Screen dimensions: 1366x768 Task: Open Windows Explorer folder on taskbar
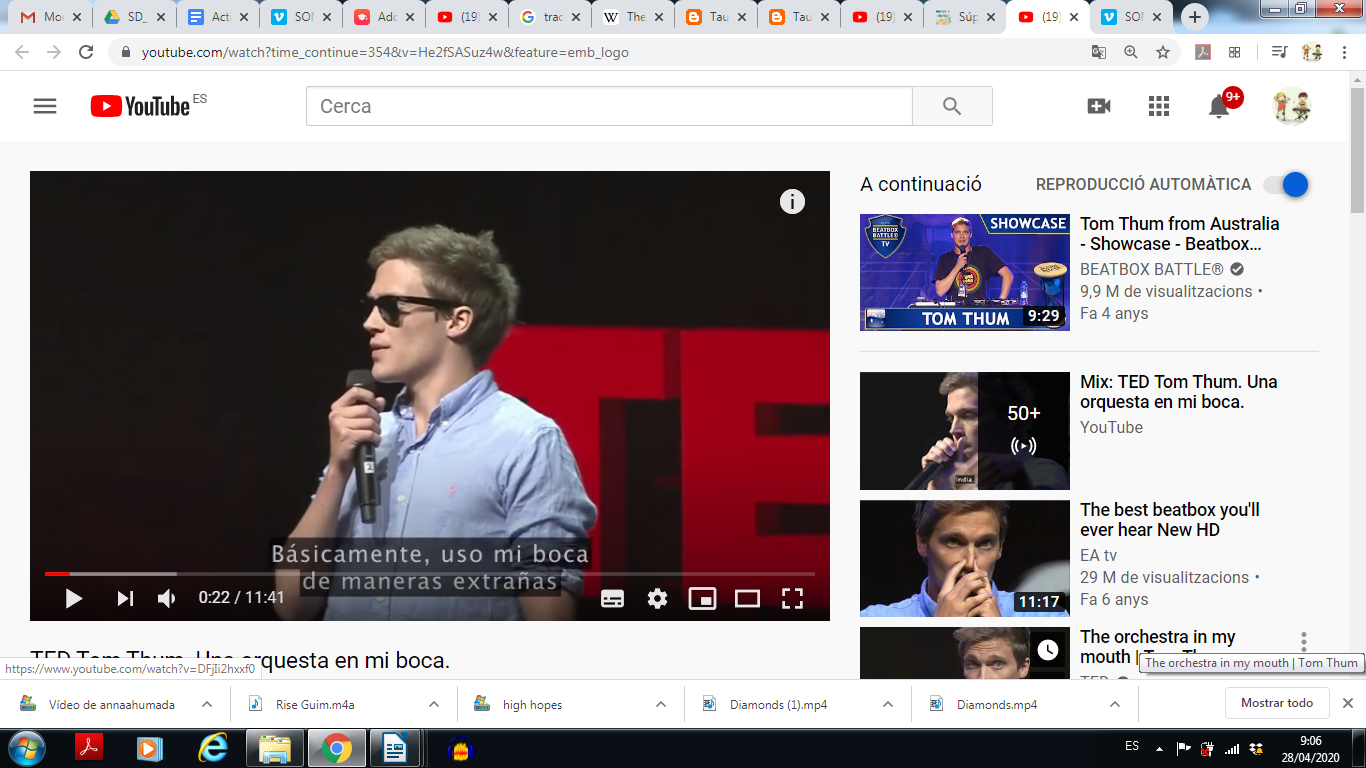coord(274,748)
